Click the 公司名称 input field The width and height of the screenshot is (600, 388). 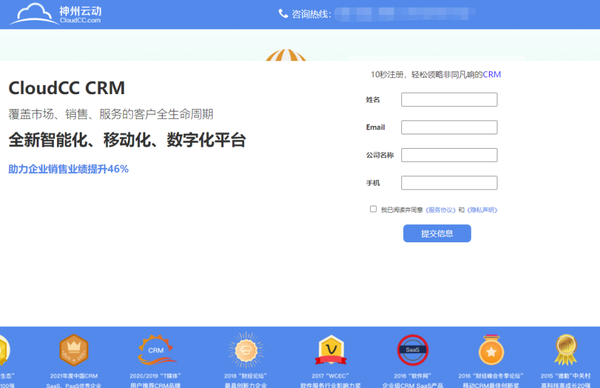click(449, 155)
